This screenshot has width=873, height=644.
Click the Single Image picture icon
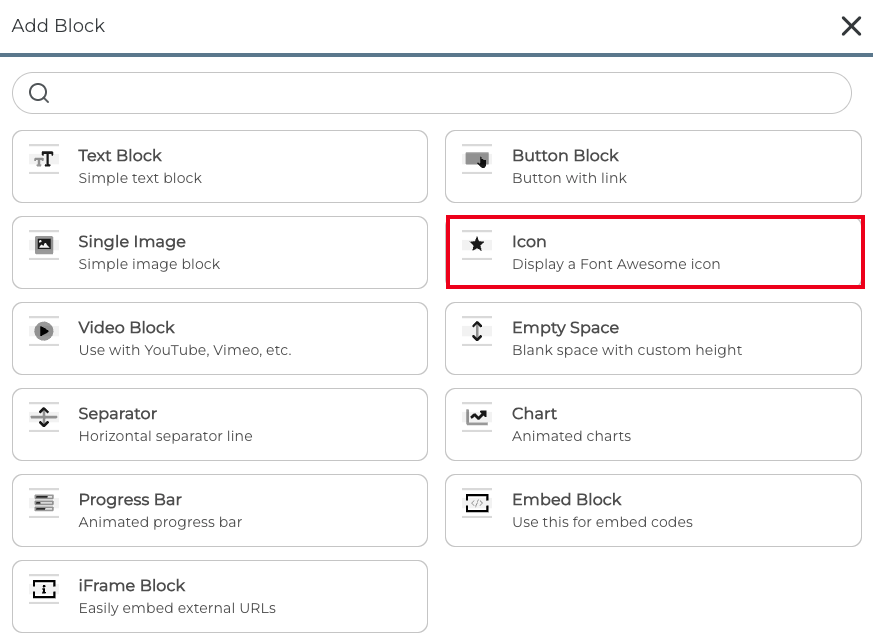click(x=44, y=245)
